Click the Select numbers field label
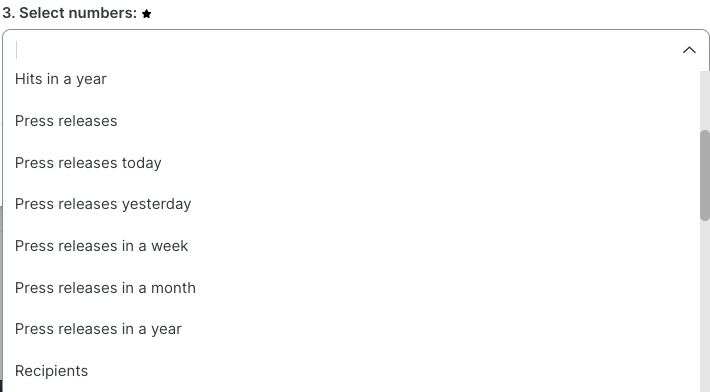Screen dimensions: 710x392 [x=69, y=13]
